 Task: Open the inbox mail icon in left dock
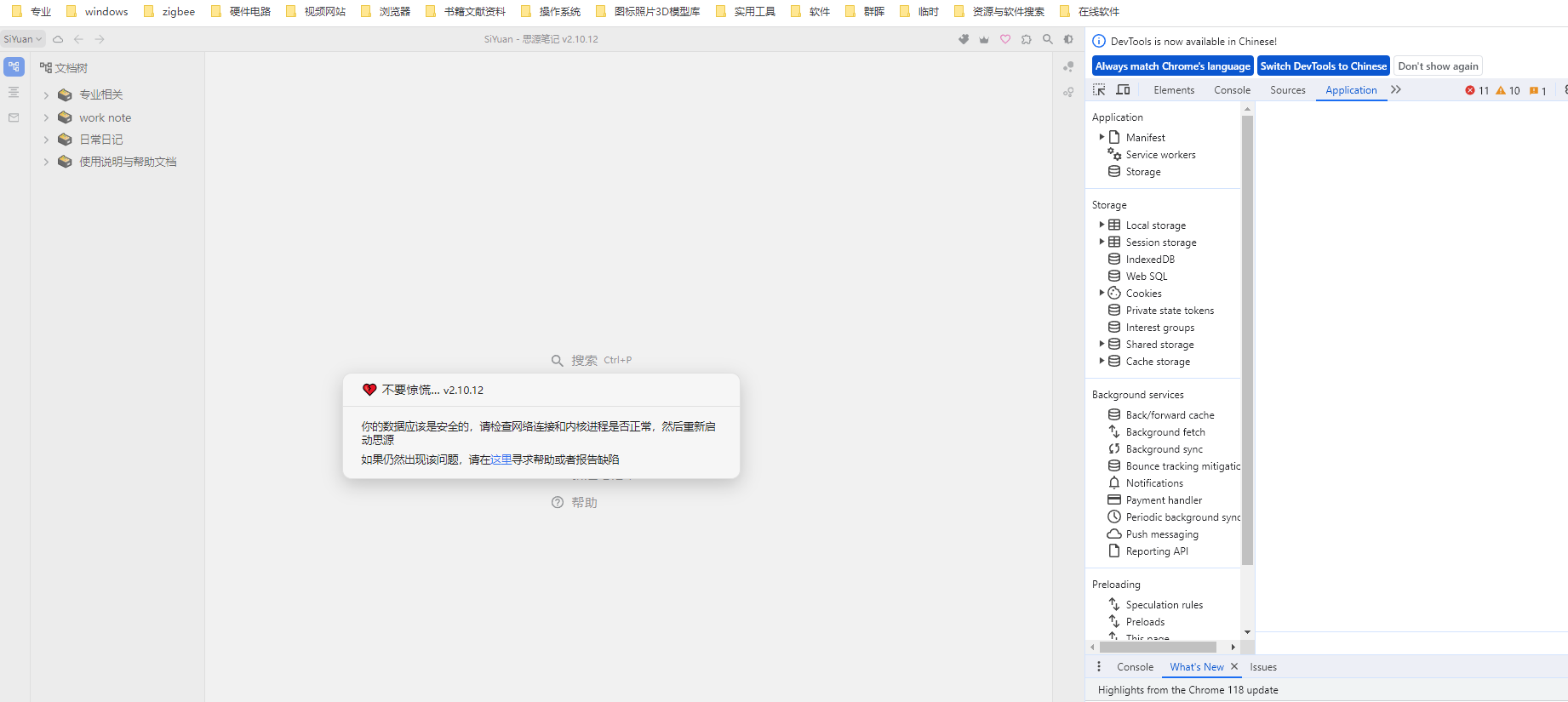pos(14,117)
